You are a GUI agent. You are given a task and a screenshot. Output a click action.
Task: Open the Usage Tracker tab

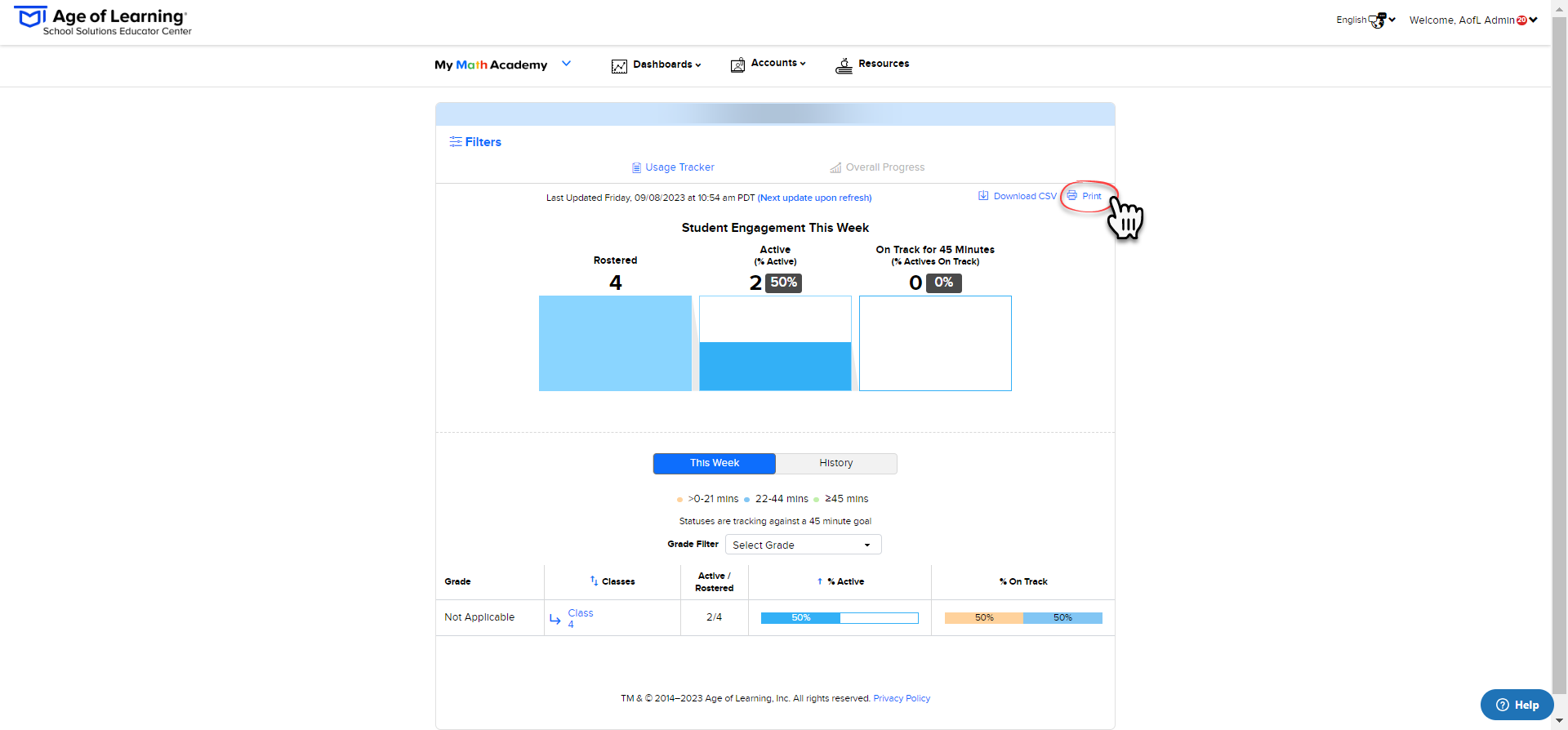click(673, 167)
